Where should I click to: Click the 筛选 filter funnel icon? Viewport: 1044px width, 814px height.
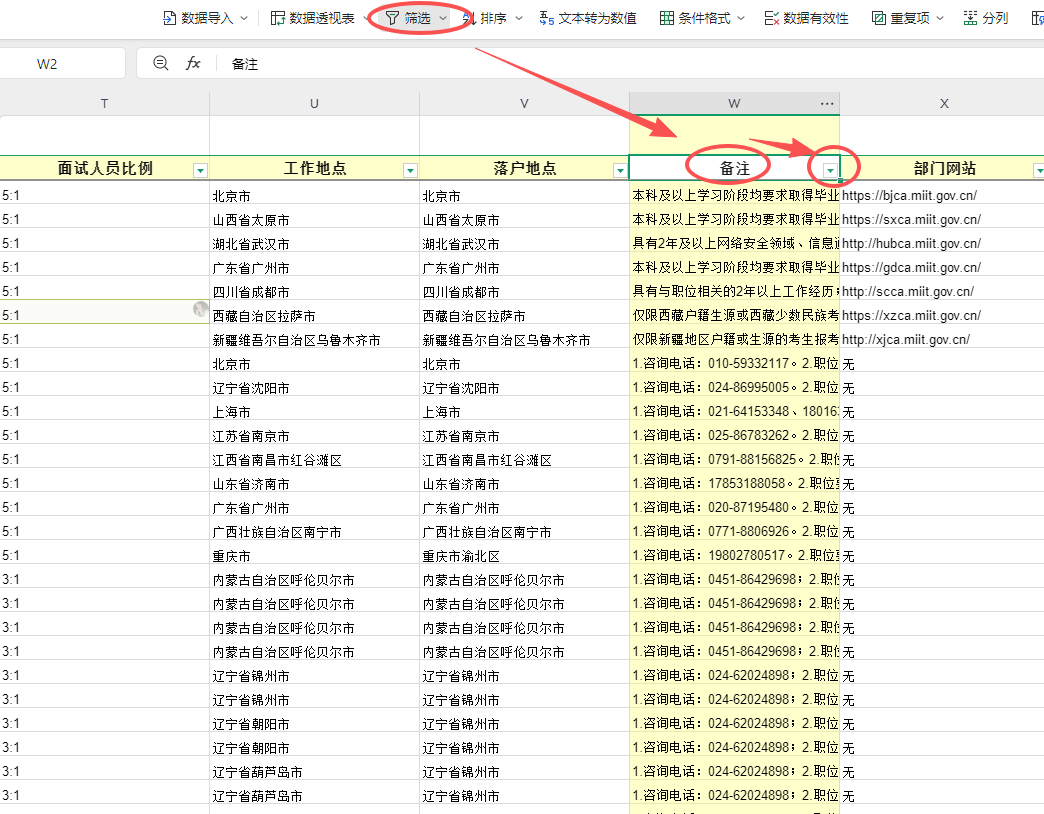[x=392, y=18]
